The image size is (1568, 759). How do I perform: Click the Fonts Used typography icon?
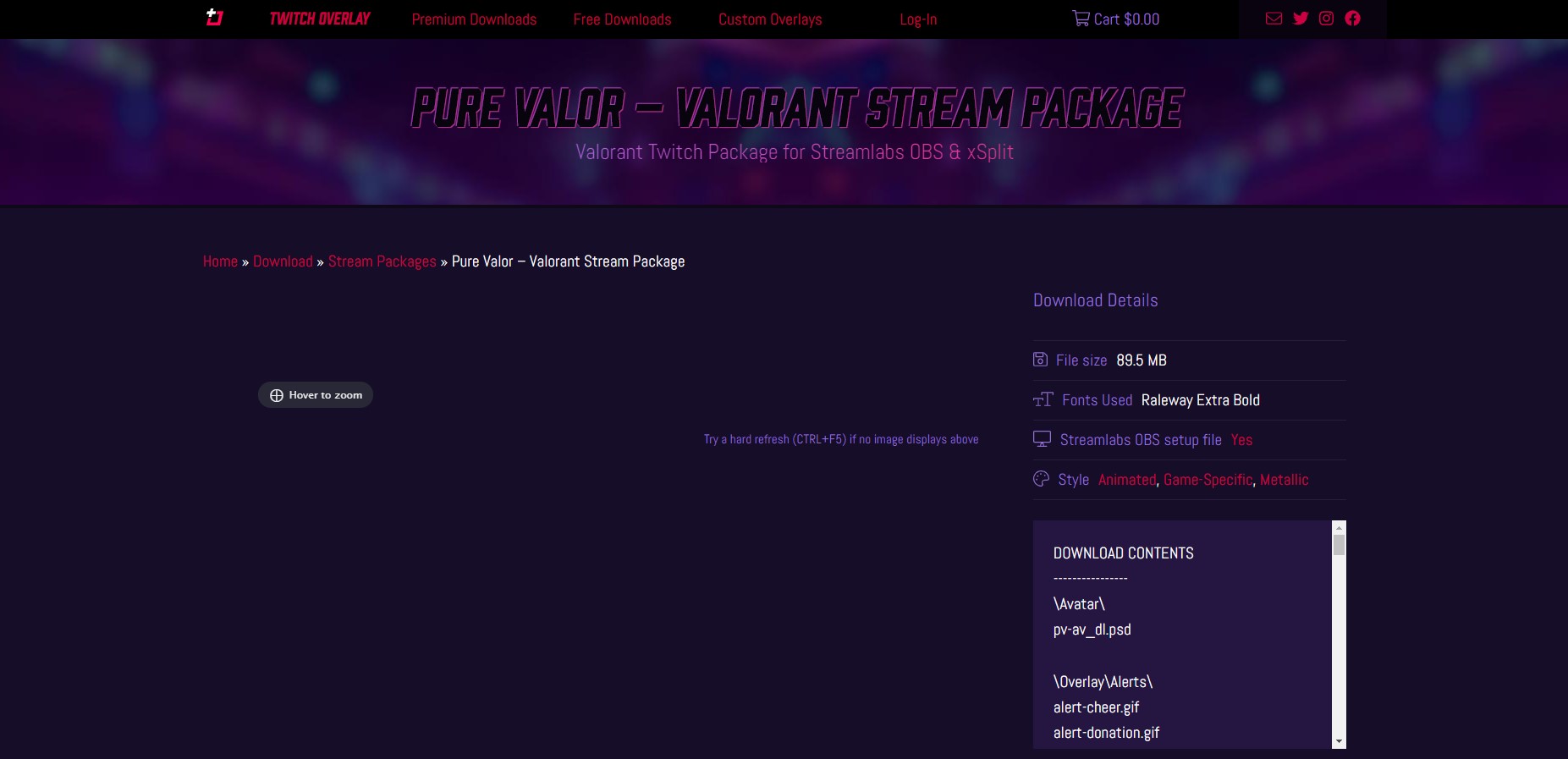pos(1043,399)
